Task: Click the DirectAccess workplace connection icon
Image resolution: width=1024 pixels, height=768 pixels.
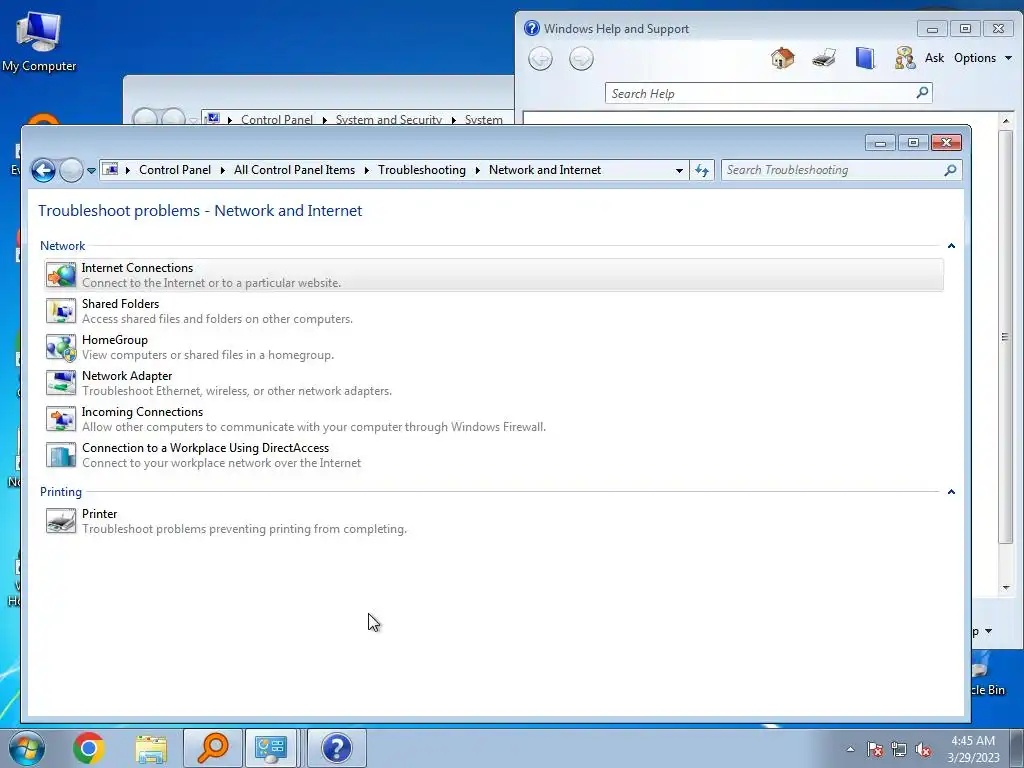Action: coord(61,455)
